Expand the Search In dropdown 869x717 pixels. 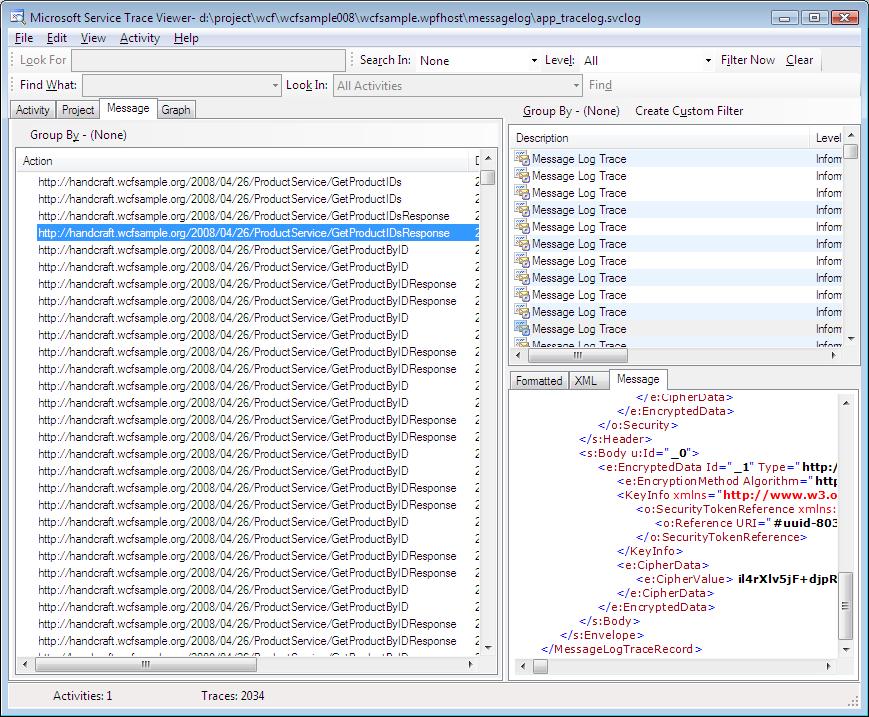click(534, 60)
